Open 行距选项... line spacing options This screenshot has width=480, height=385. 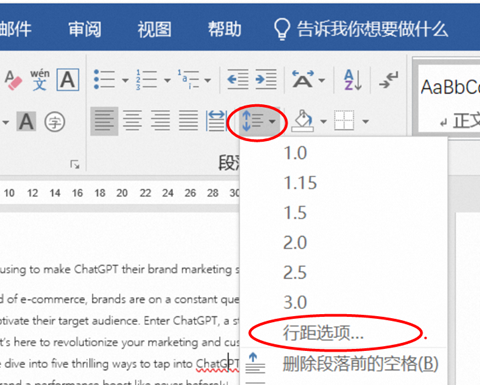coord(344,333)
